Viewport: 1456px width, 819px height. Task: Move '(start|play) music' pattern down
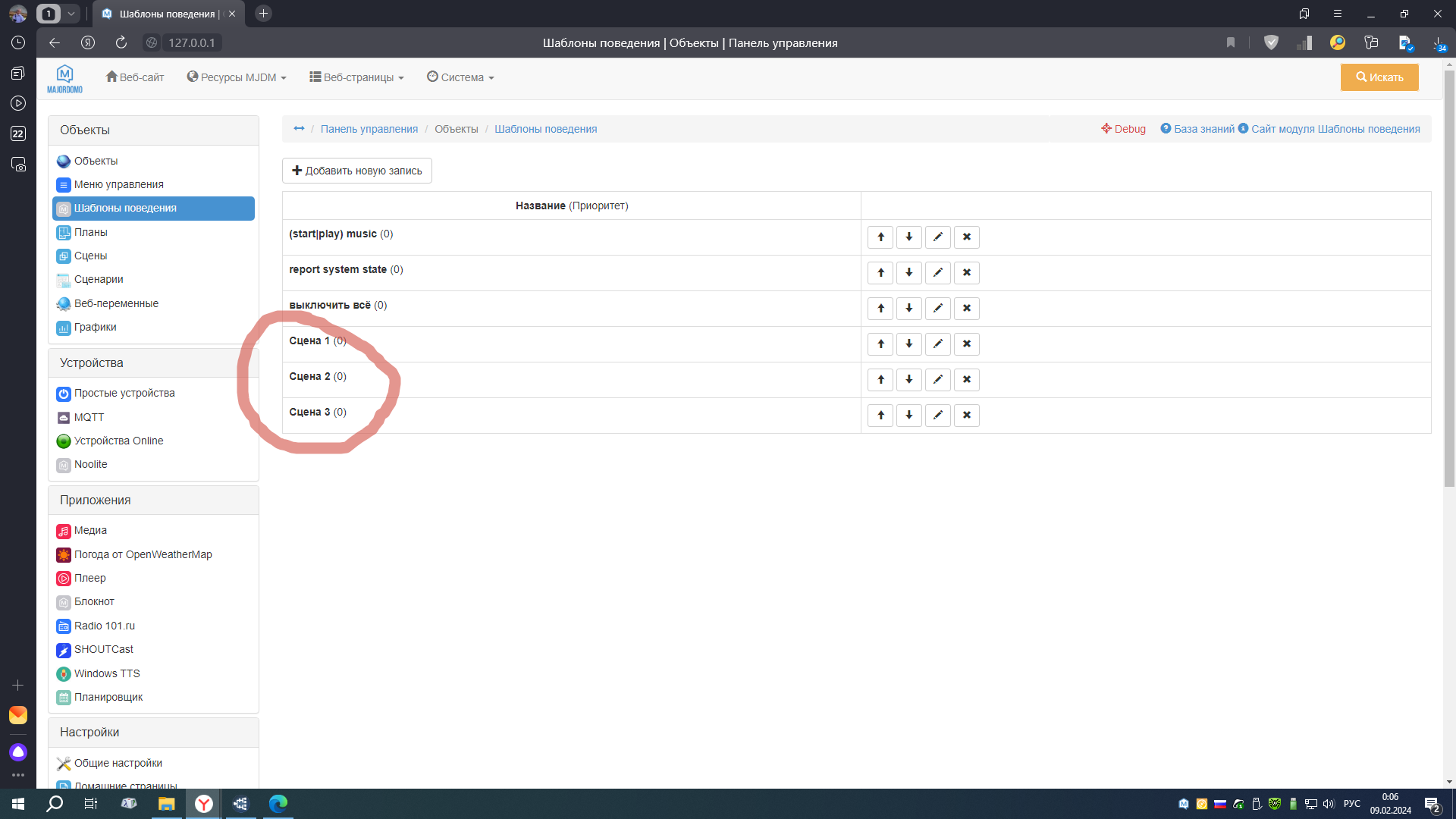click(908, 237)
